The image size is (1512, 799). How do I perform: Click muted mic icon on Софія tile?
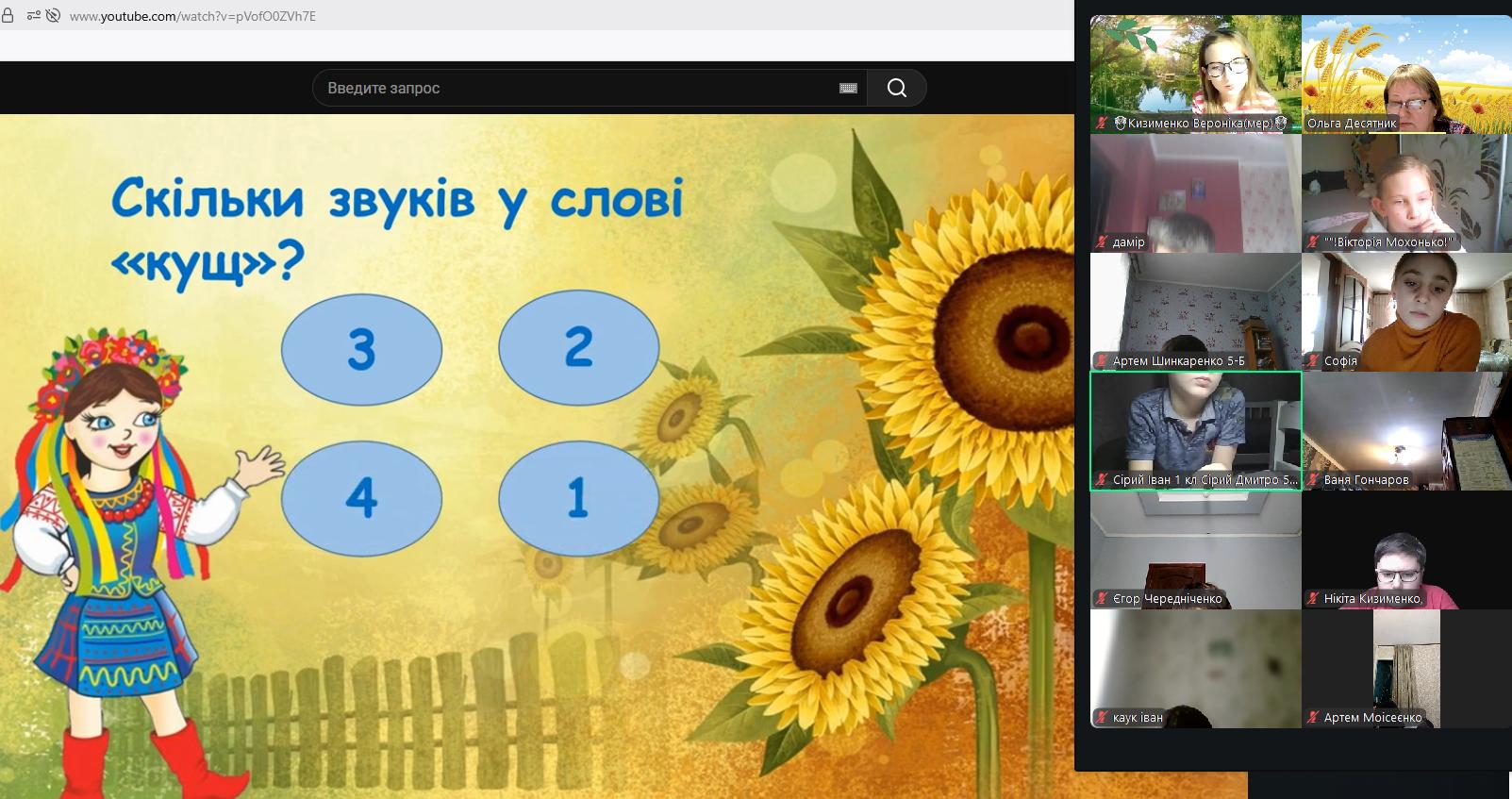click(1313, 361)
